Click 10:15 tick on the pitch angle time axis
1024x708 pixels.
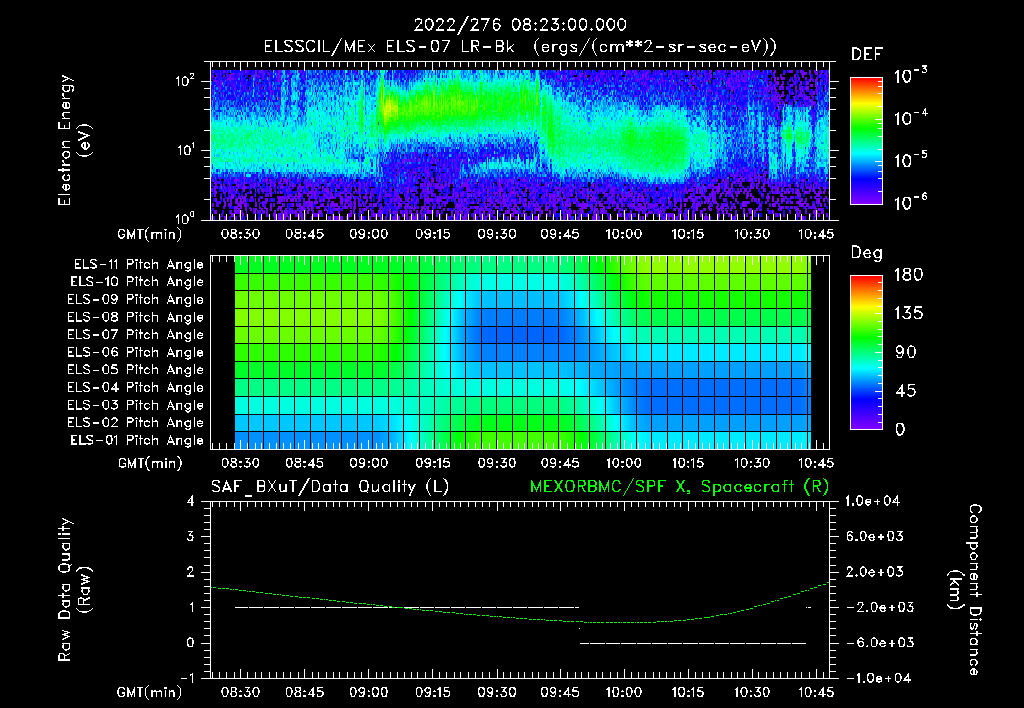[688, 463]
